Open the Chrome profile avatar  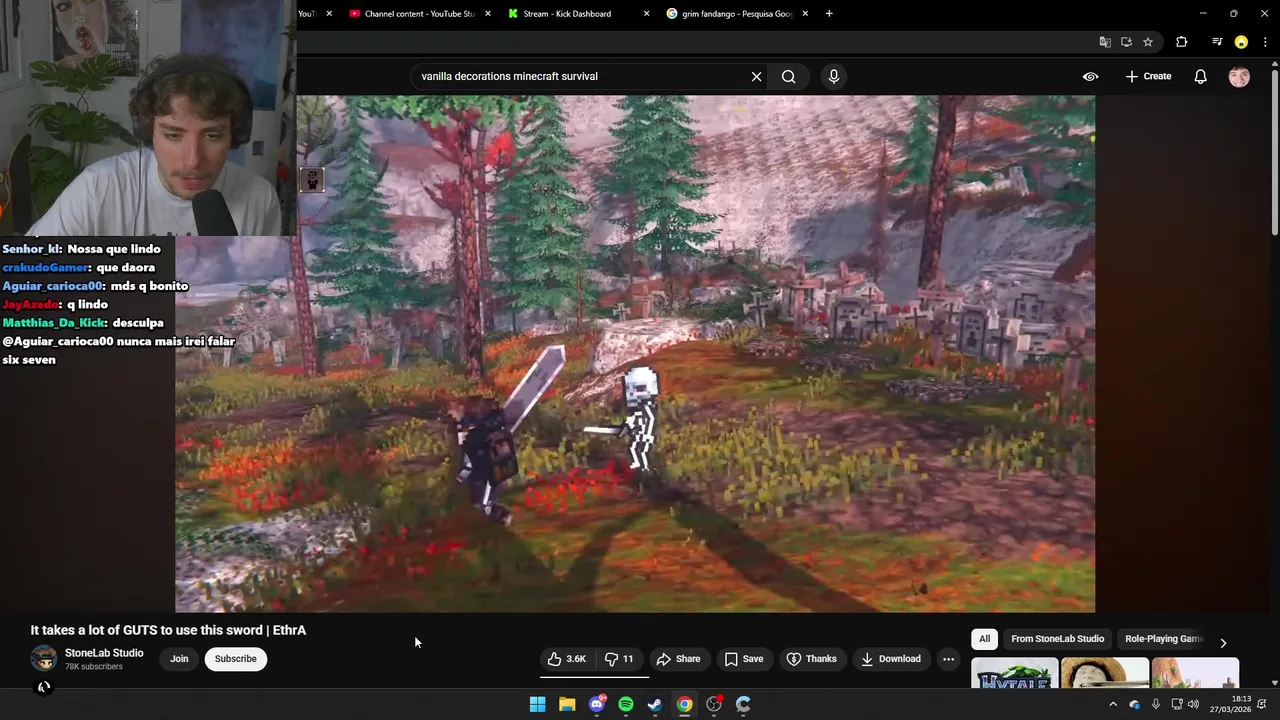[x=1241, y=42]
